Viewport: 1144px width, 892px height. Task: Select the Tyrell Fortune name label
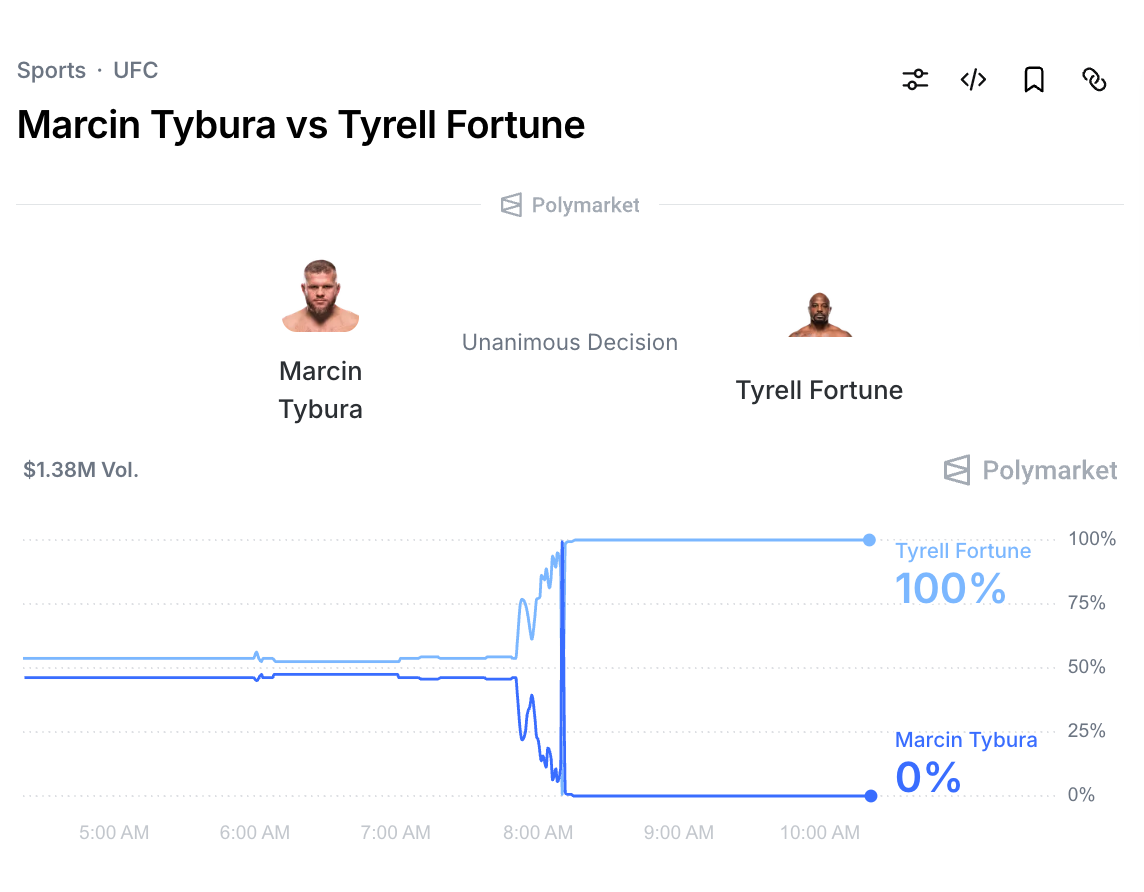coord(819,390)
